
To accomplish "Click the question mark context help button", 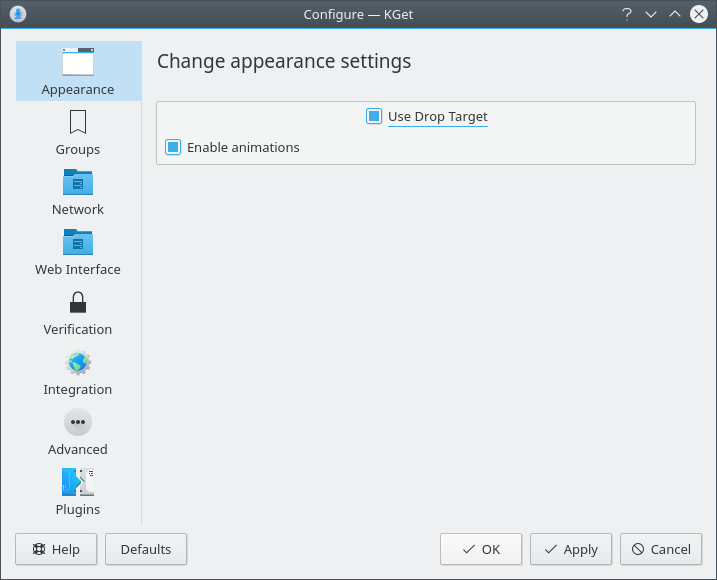I will pyautogui.click(x=626, y=14).
